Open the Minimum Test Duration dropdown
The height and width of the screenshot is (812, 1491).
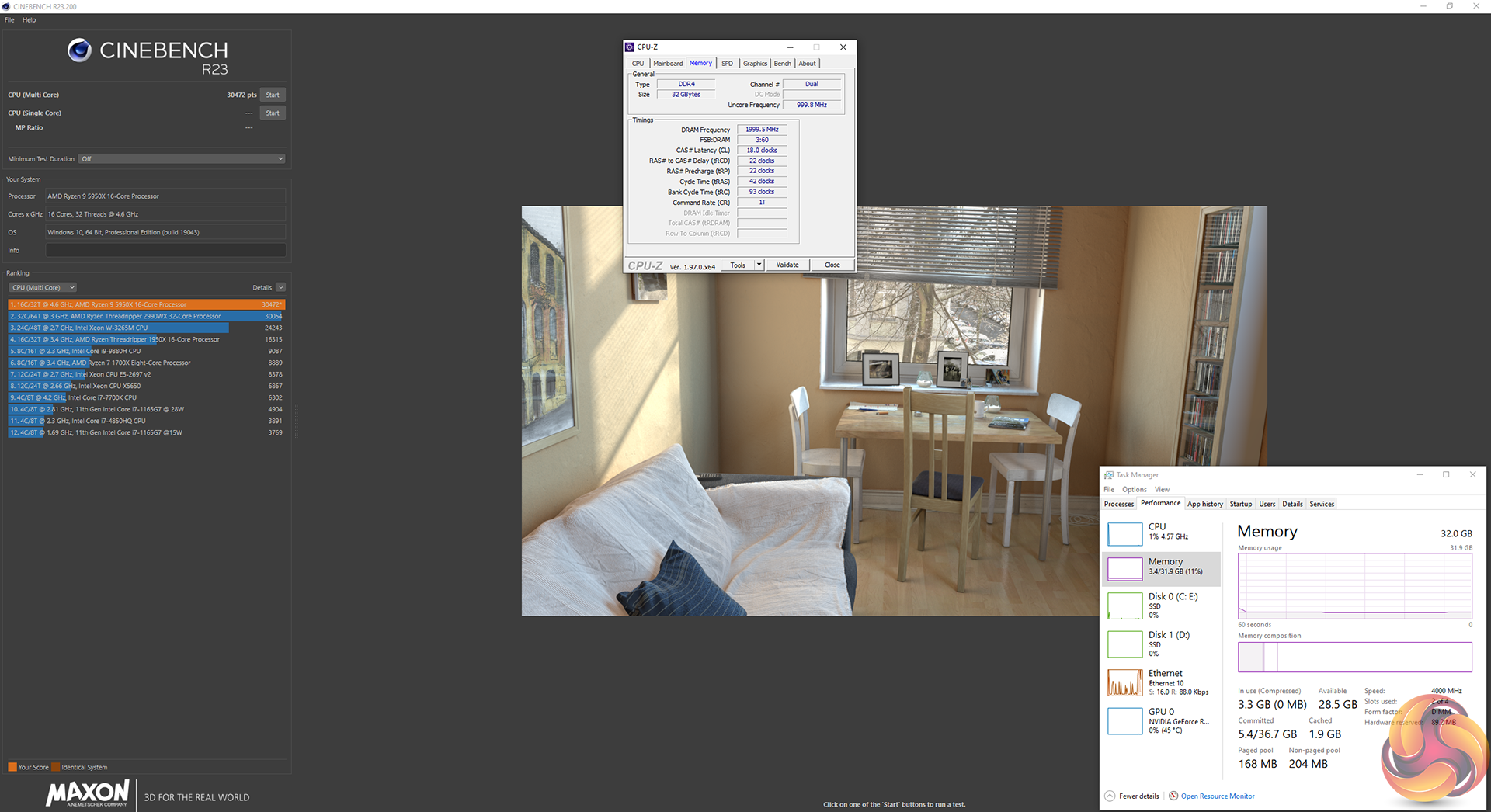(182, 158)
